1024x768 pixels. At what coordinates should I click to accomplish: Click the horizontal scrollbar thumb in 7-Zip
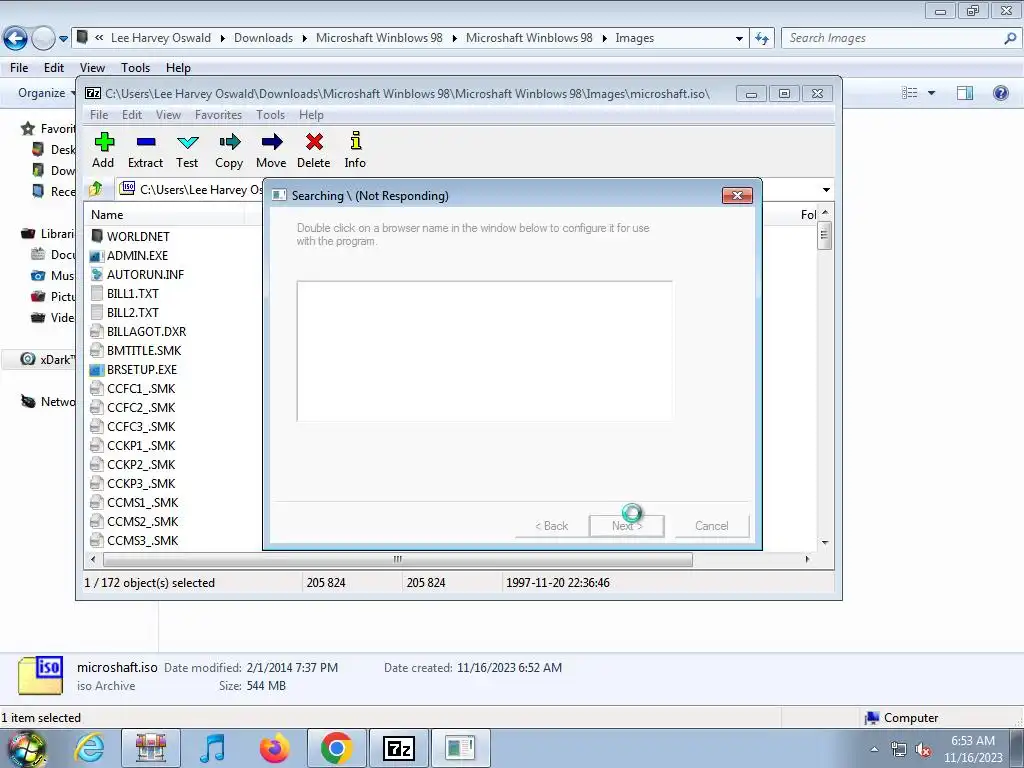pos(398,559)
